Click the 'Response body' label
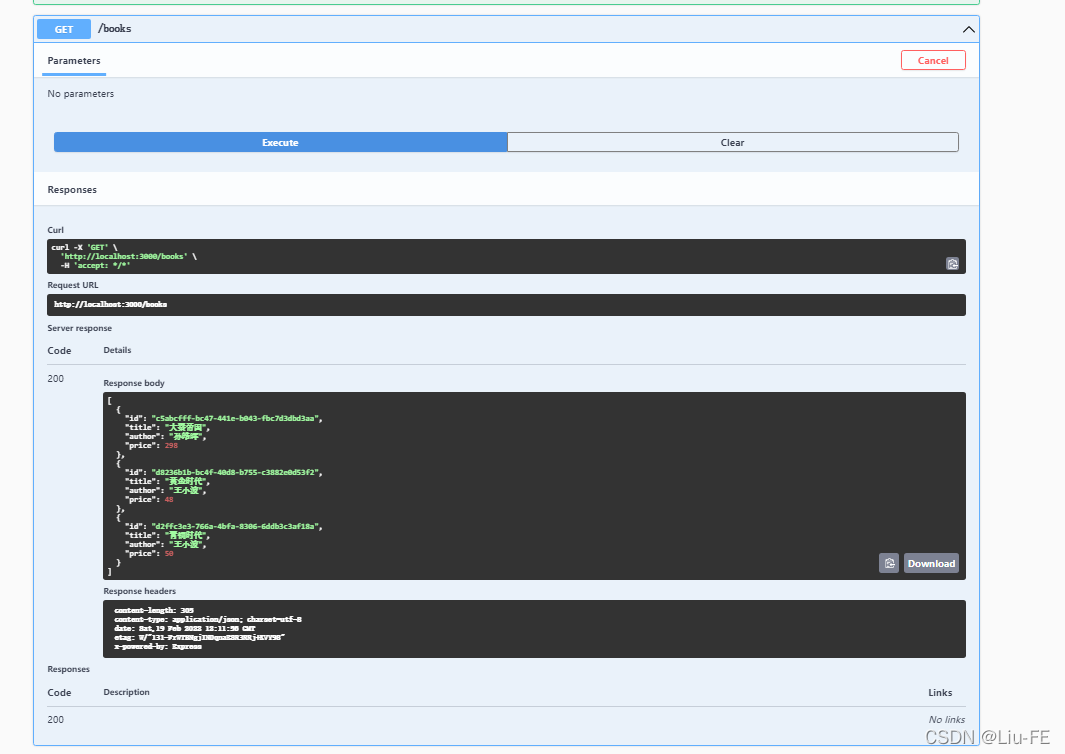The height and width of the screenshot is (754, 1065). pyautogui.click(x=134, y=383)
